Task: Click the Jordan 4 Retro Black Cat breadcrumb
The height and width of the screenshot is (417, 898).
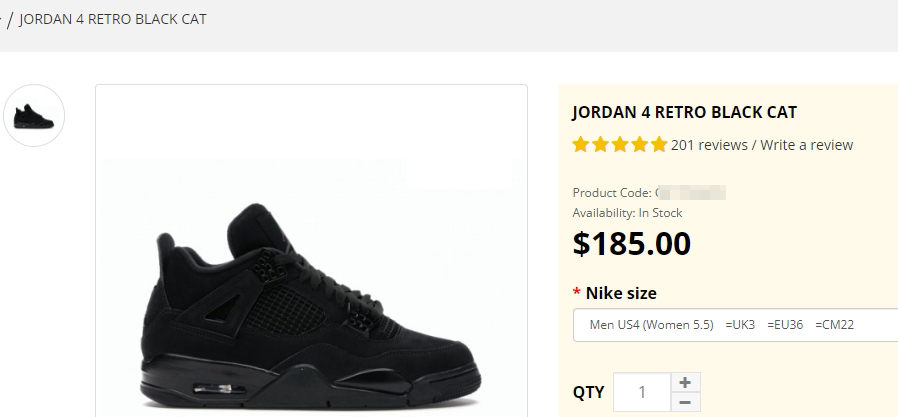Action: tap(113, 19)
